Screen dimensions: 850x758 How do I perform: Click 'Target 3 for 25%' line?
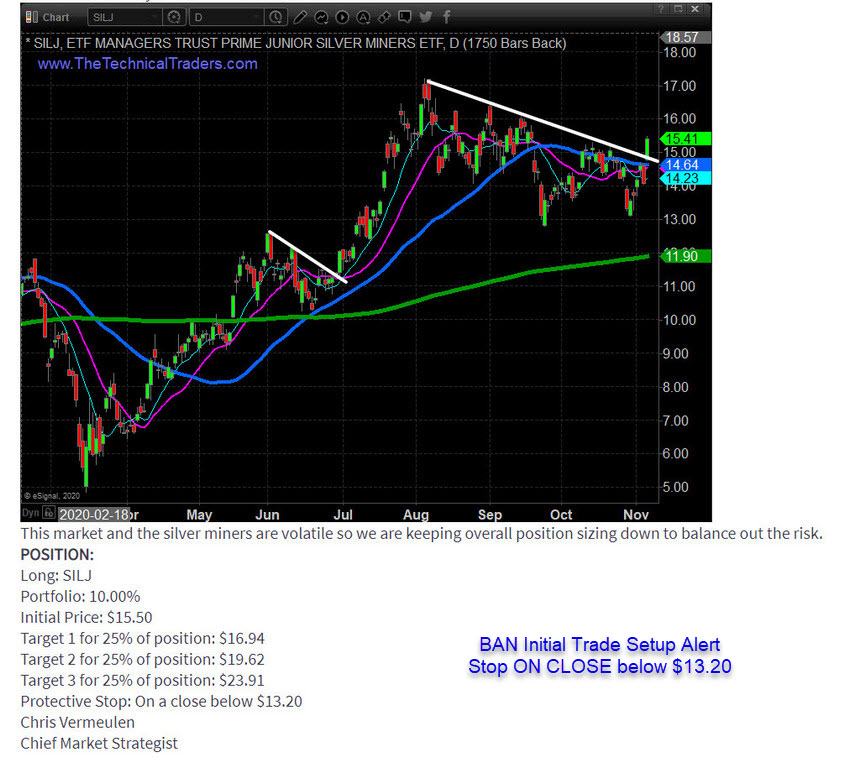coord(143,680)
